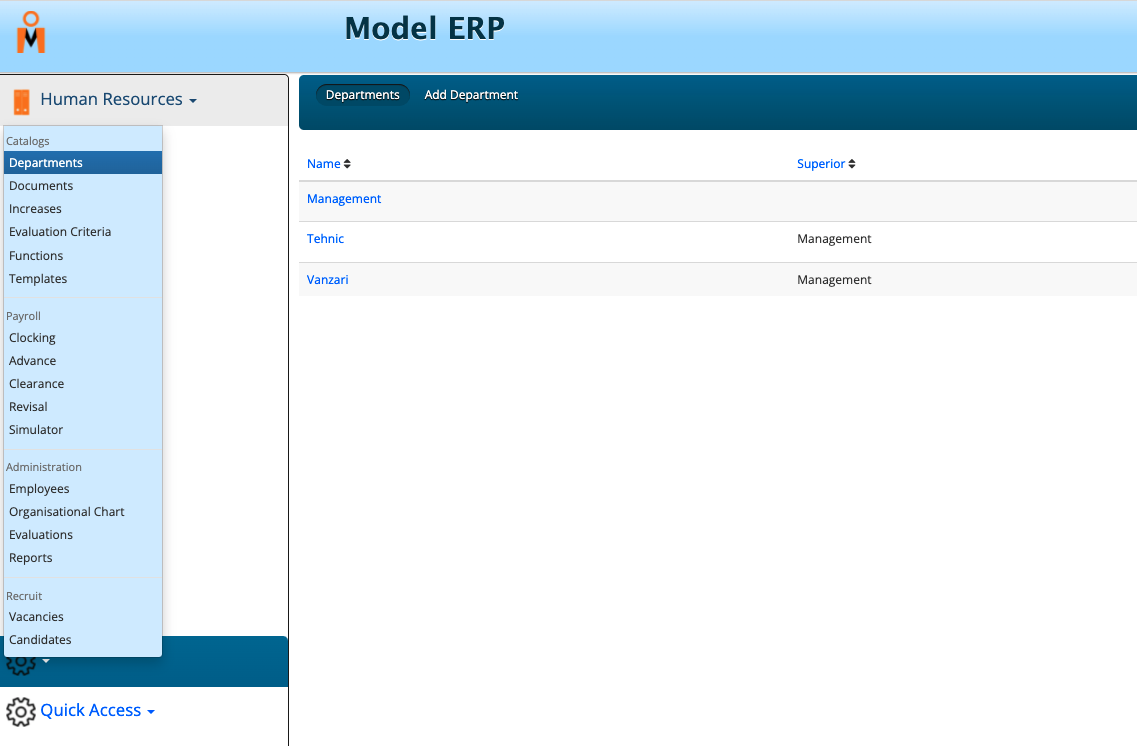Sort by Name column arrows
The height and width of the screenshot is (746, 1137).
tap(347, 164)
